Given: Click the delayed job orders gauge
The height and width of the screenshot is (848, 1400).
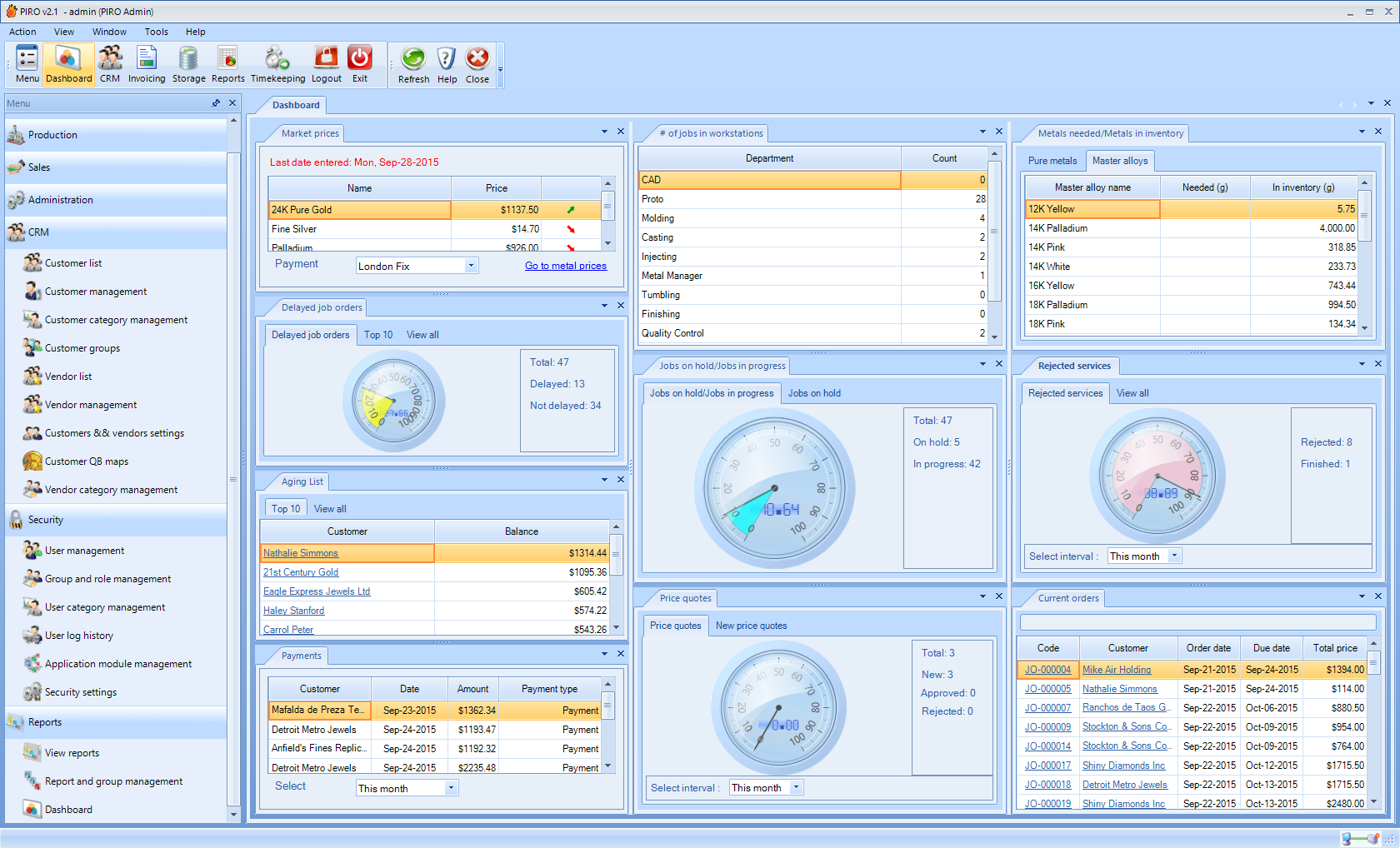Looking at the screenshot, I should 393,402.
